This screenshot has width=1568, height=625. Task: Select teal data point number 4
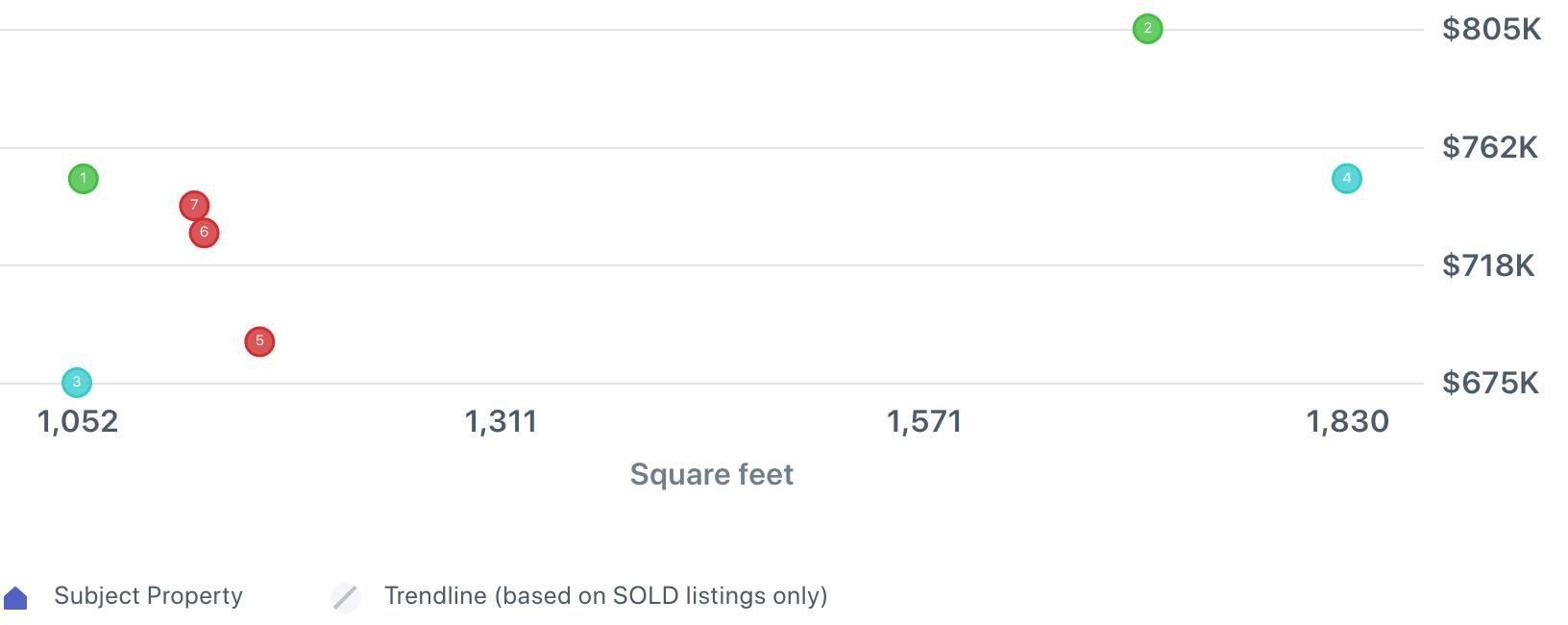pyautogui.click(x=1347, y=179)
